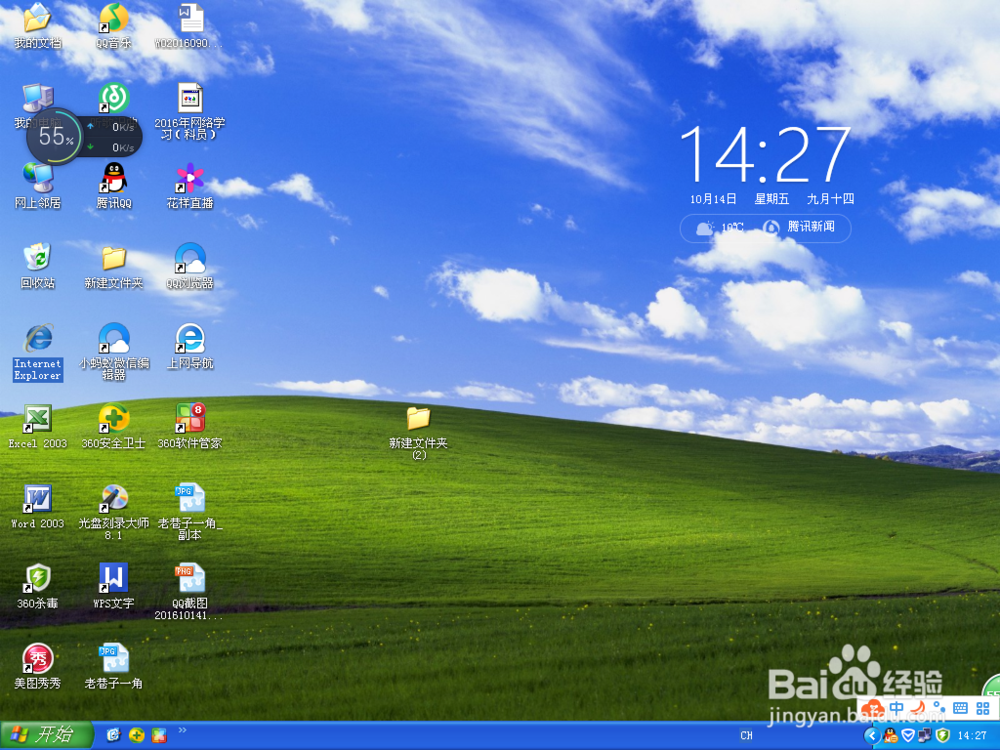Image resolution: width=1000 pixels, height=750 pixels.
Task: Click the CH language indicator
Action: tap(746, 735)
